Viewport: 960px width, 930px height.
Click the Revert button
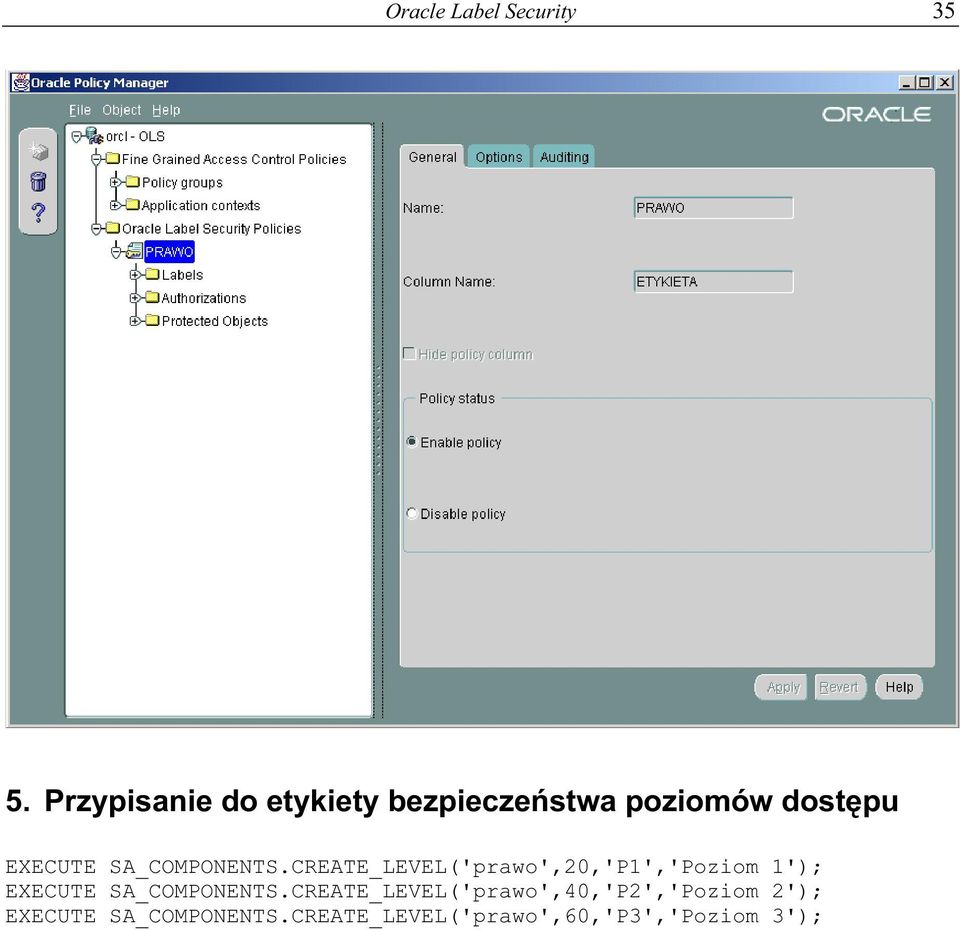point(840,687)
